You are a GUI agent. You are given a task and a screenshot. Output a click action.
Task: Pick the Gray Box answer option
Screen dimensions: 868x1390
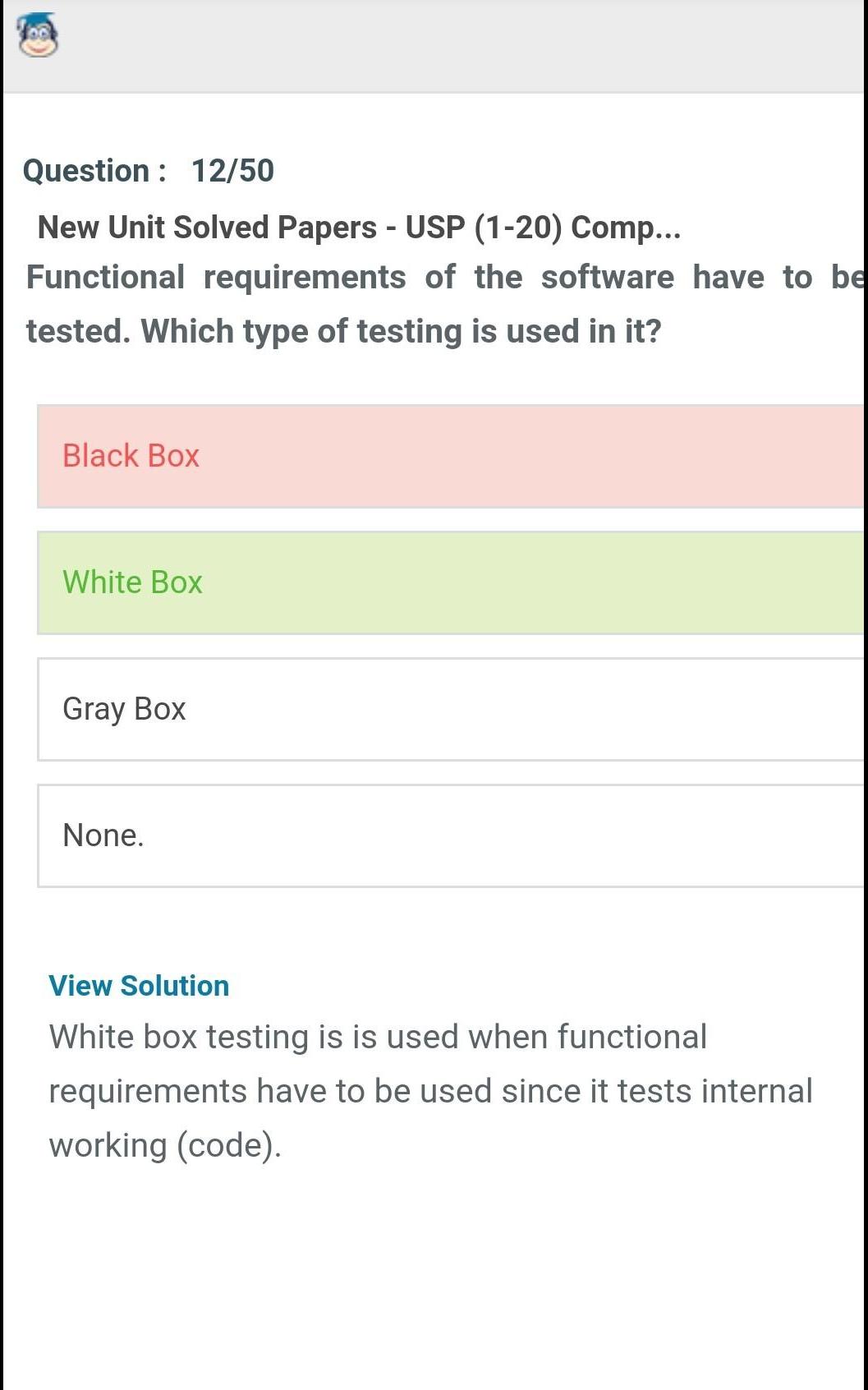coord(450,709)
